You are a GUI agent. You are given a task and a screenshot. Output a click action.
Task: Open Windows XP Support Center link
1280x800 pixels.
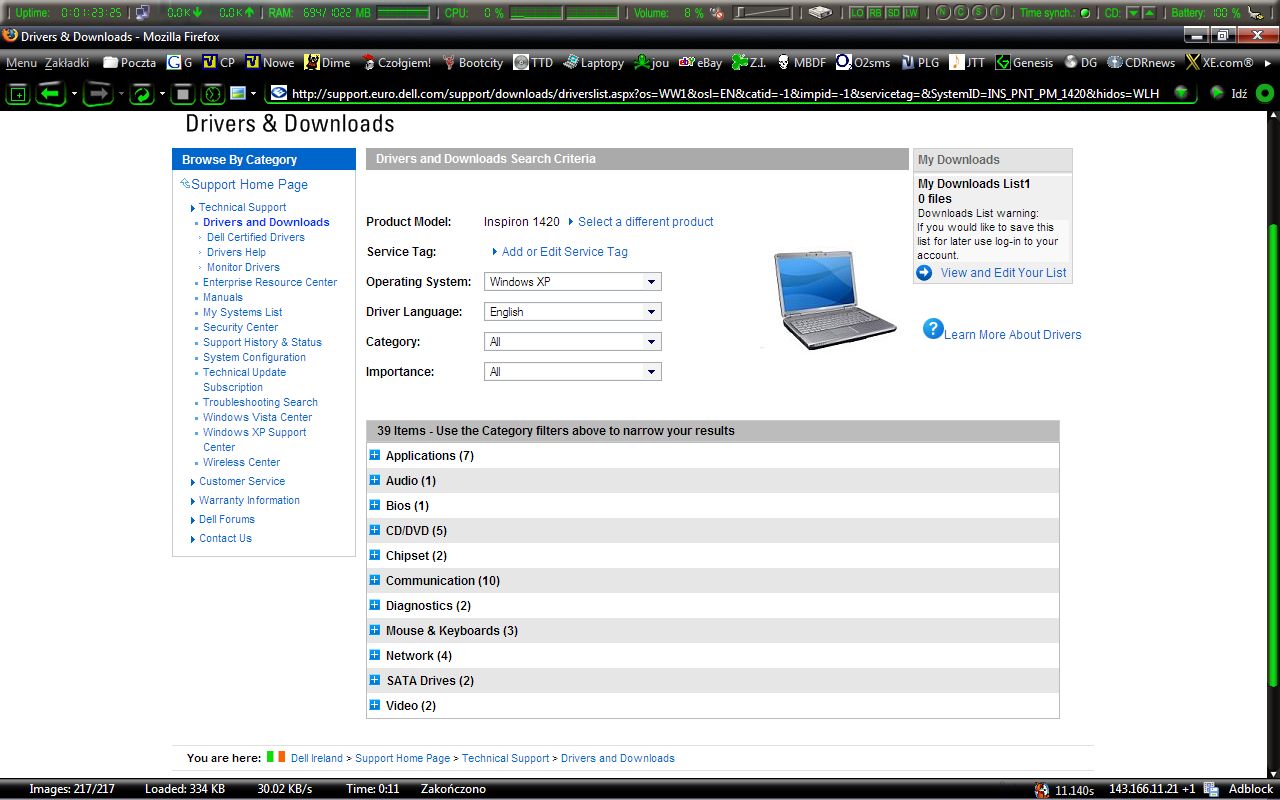tap(254, 440)
